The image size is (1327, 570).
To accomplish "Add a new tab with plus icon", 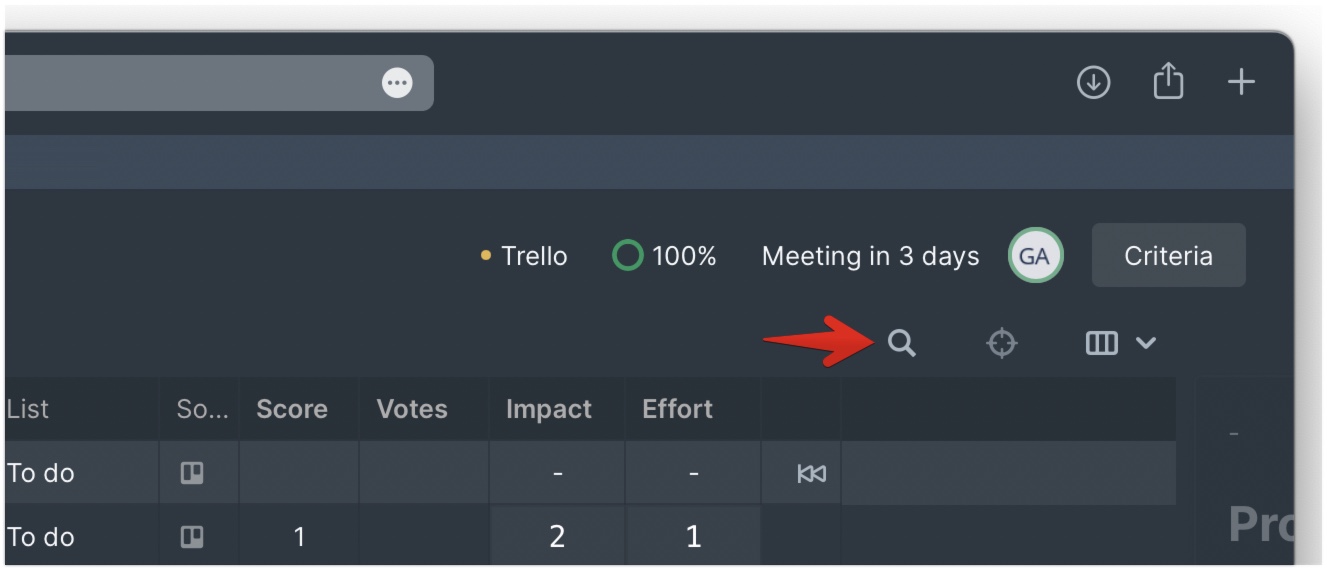I will click(1241, 82).
